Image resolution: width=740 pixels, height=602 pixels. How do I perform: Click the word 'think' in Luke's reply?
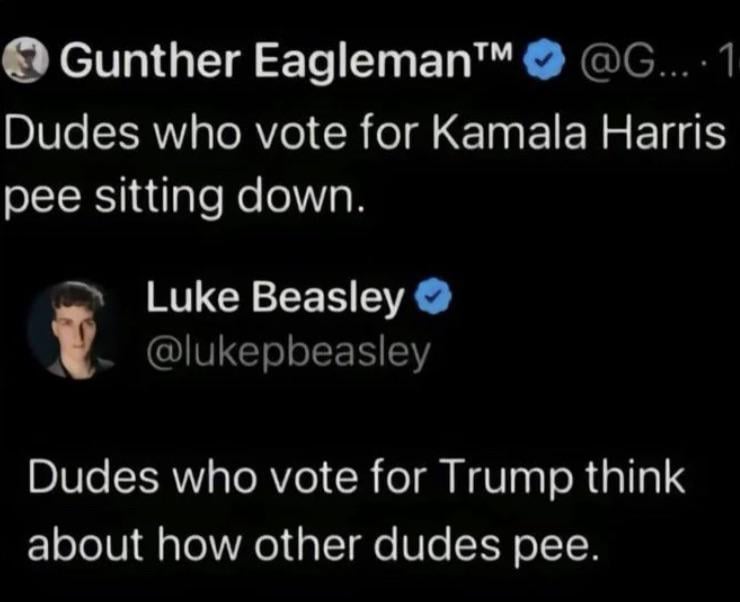click(635, 476)
